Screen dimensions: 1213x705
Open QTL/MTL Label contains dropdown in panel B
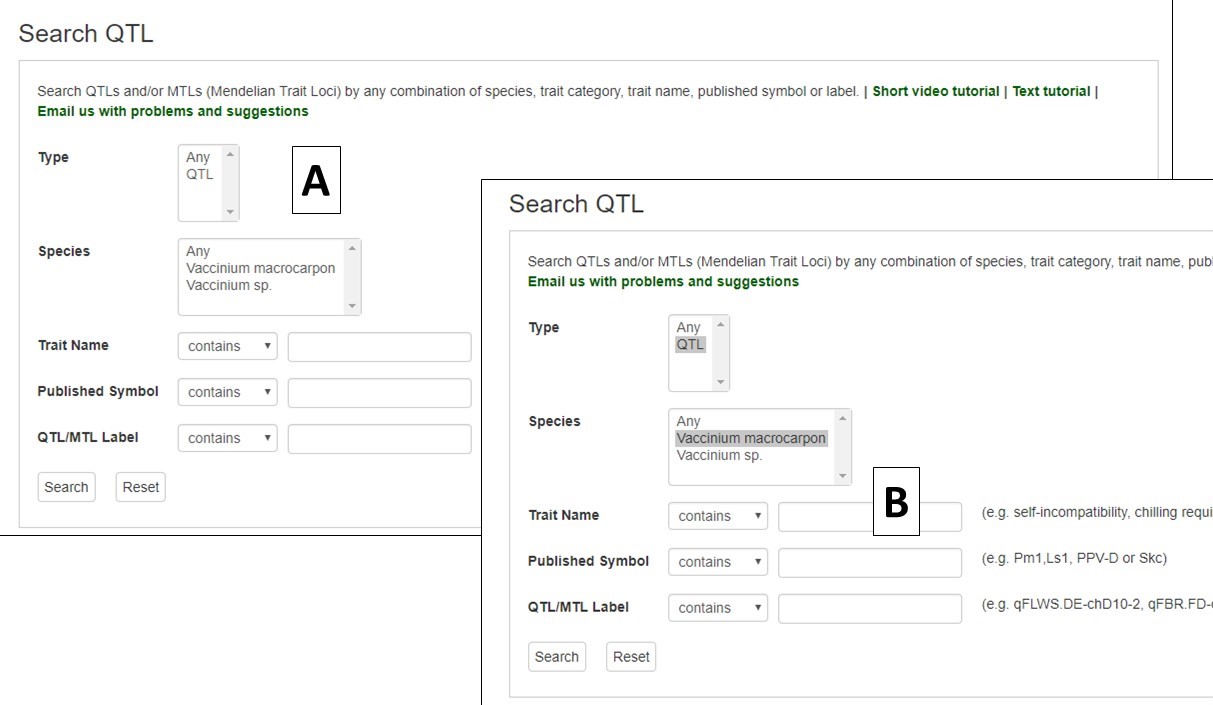click(718, 608)
